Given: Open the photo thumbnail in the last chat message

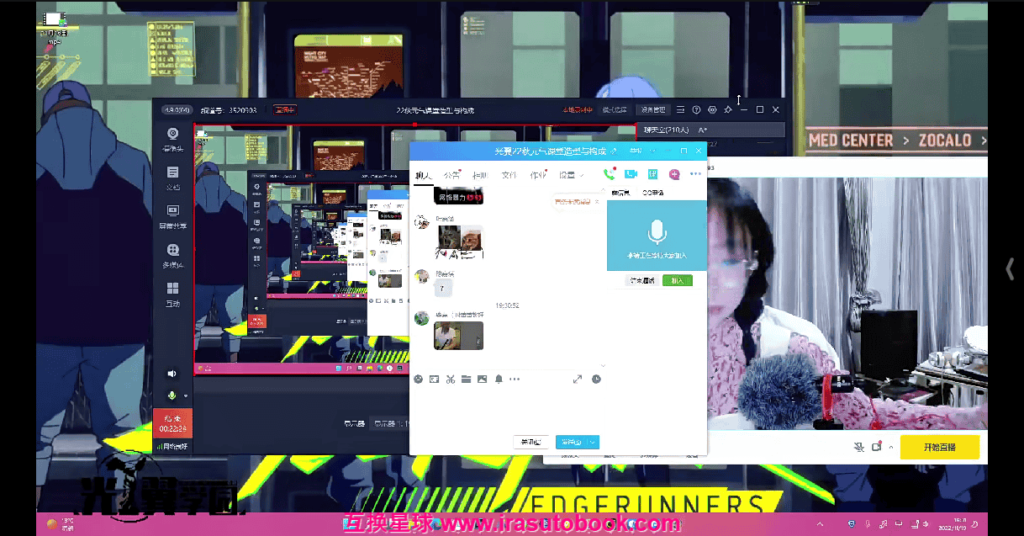Looking at the screenshot, I should [x=458, y=336].
